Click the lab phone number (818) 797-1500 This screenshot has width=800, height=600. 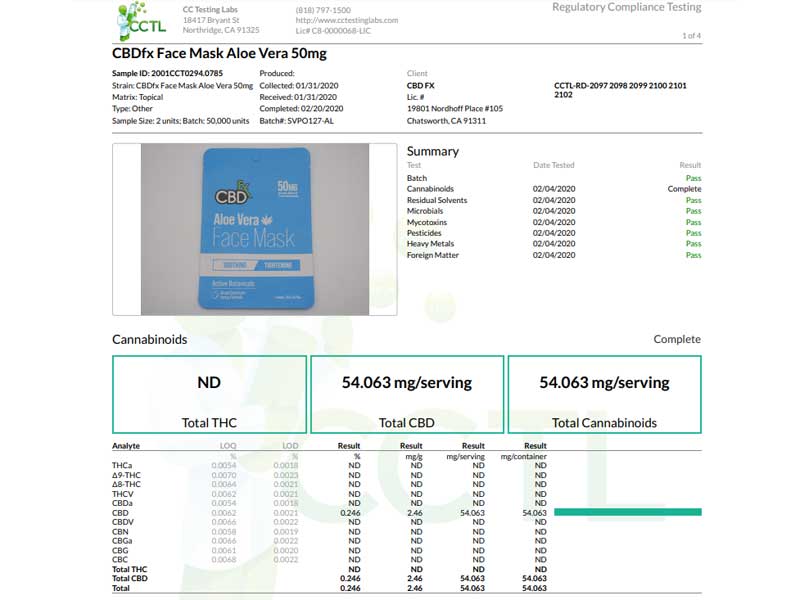click(x=323, y=9)
